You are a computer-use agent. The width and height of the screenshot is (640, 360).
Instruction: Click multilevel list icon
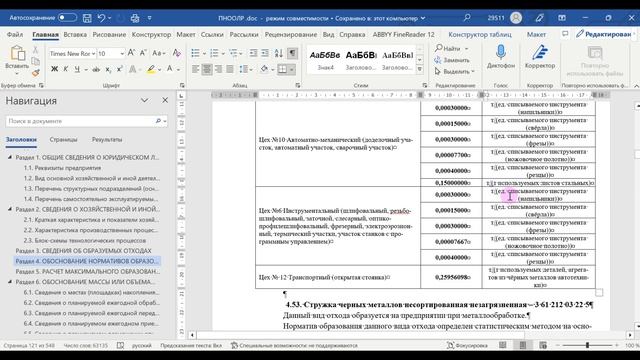[x=233, y=53]
